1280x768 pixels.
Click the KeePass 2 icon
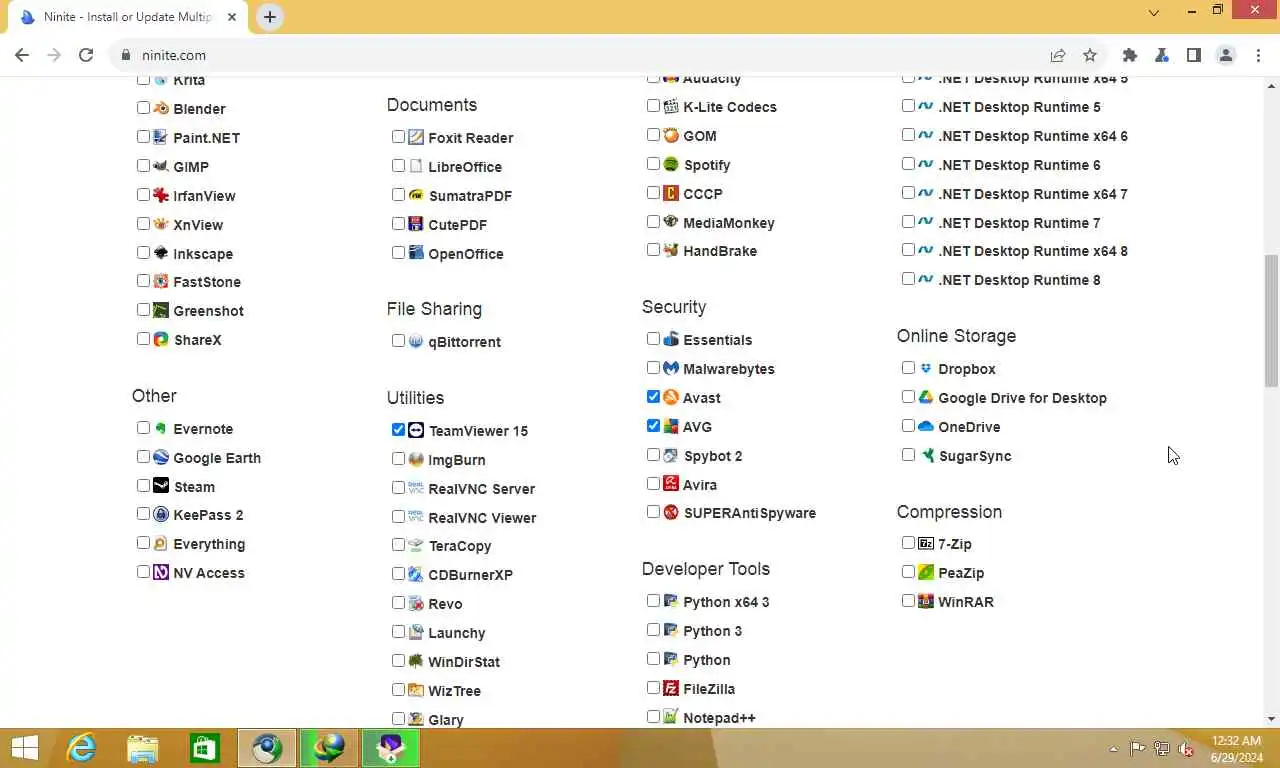pyautogui.click(x=160, y=514)
